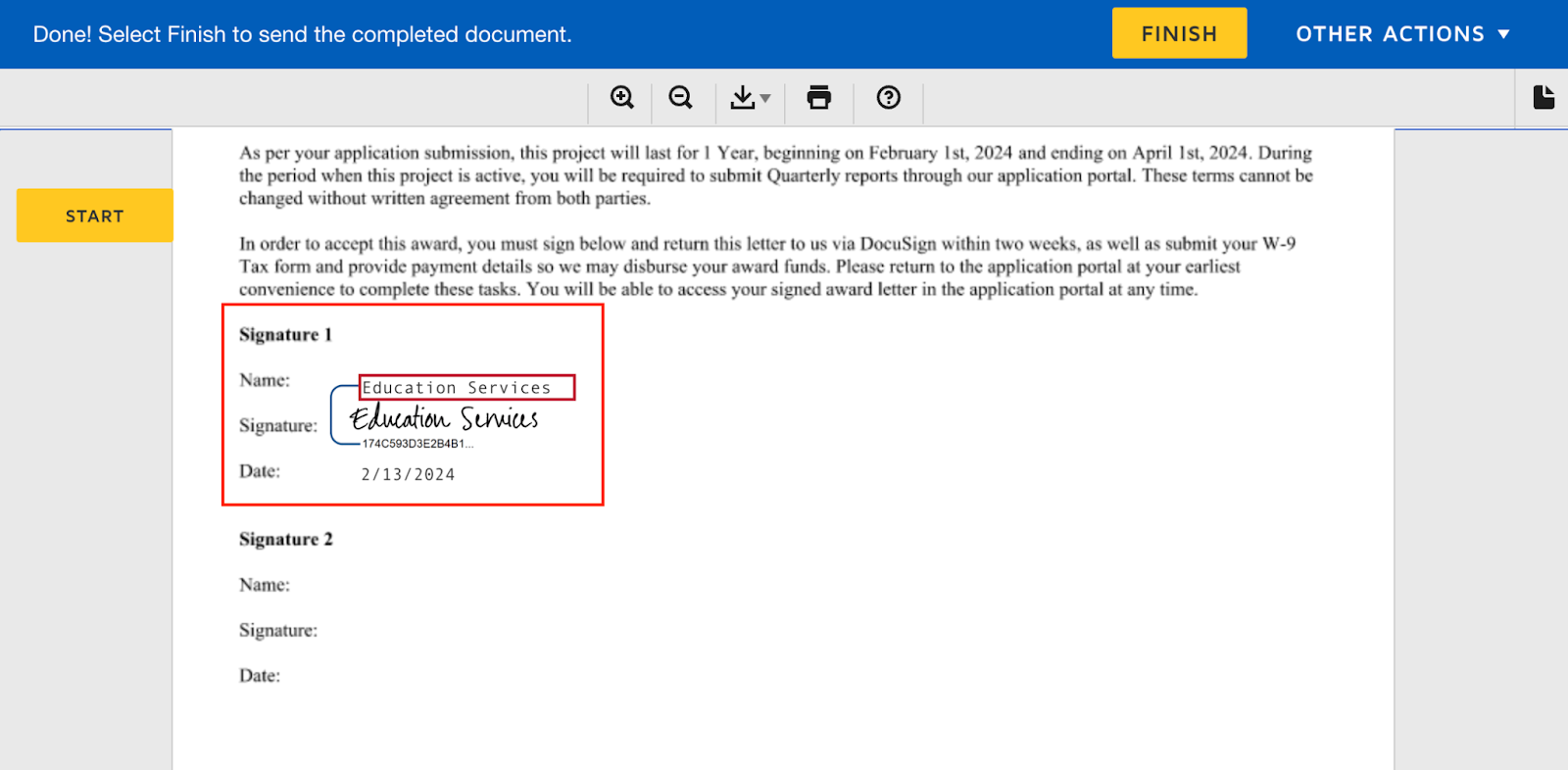The width and height of the screenshot is (1568, 770).
Task: Click the Signature 1 heading
Action: [285, 335]
